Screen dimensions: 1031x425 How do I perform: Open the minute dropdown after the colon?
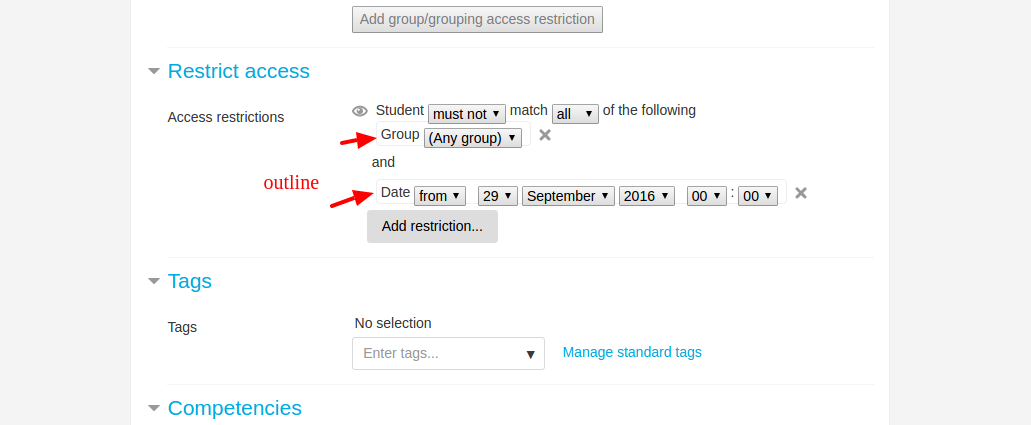tap(758, 196)
